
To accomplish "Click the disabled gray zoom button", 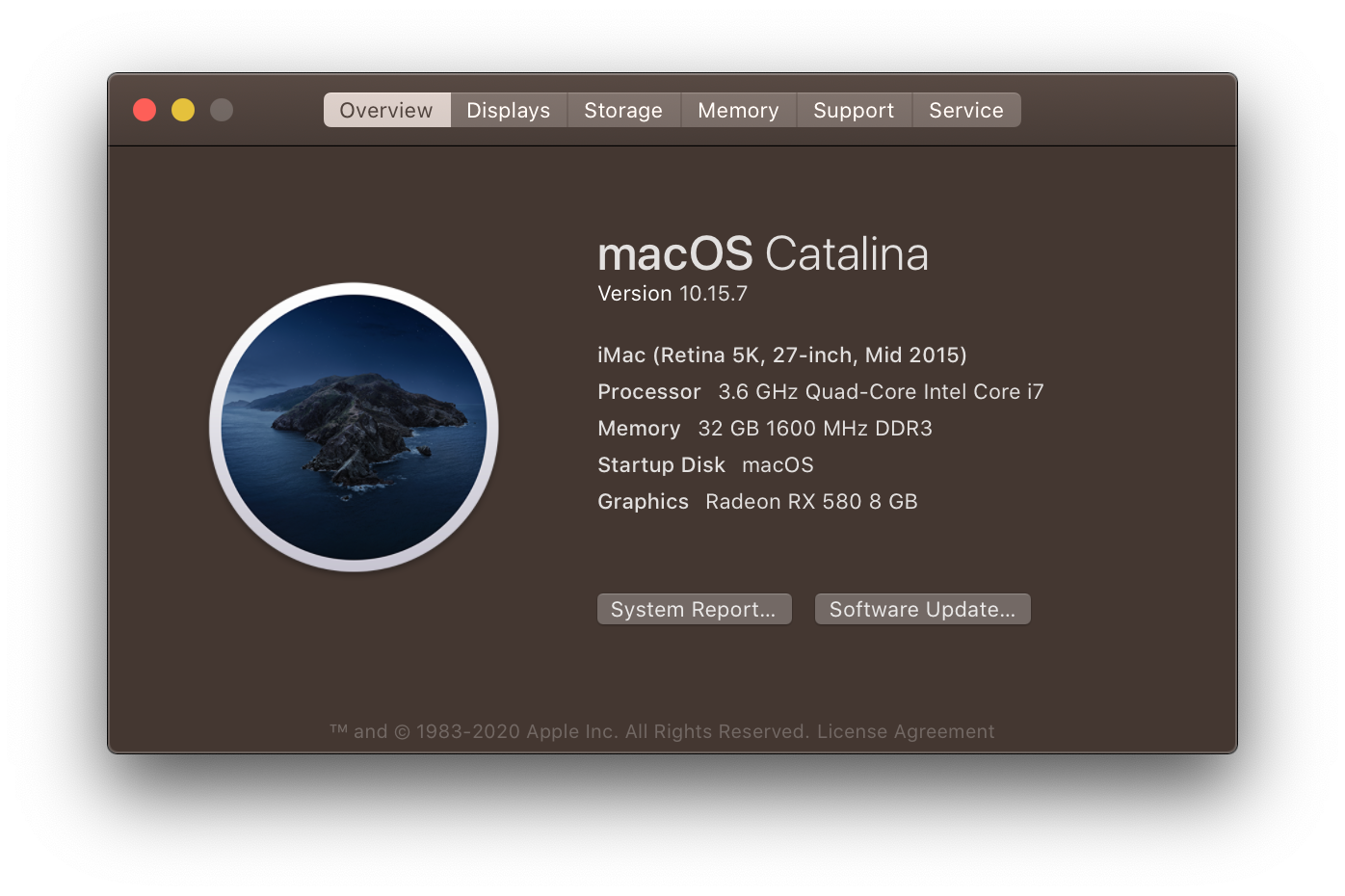I will click(222, 110).
